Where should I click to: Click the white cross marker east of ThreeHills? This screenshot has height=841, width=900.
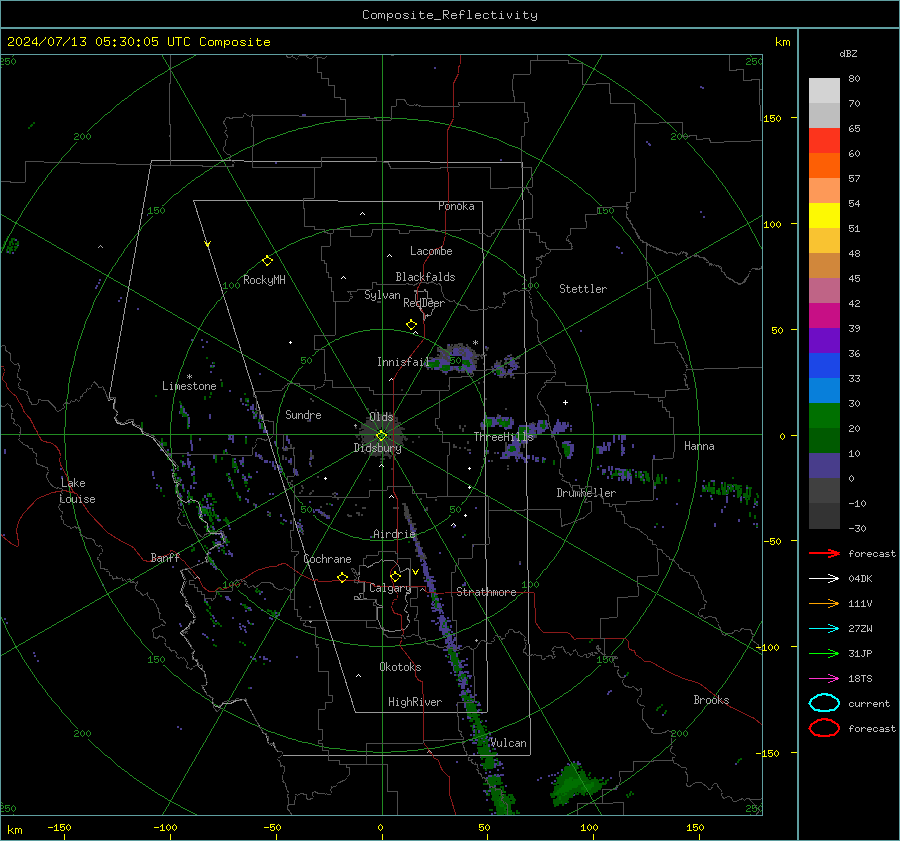click(x=565, y=402)
